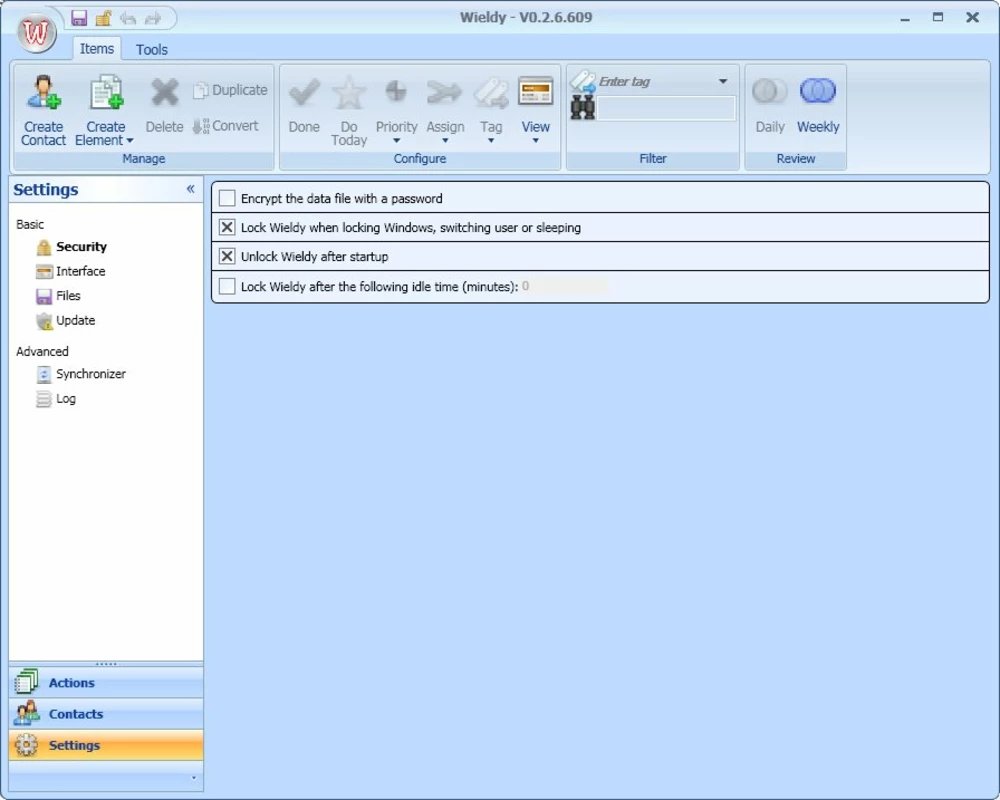Click the idle time minutes field
The width and height of the screenshot is (1000, 800).
click(x=564, y=286)
